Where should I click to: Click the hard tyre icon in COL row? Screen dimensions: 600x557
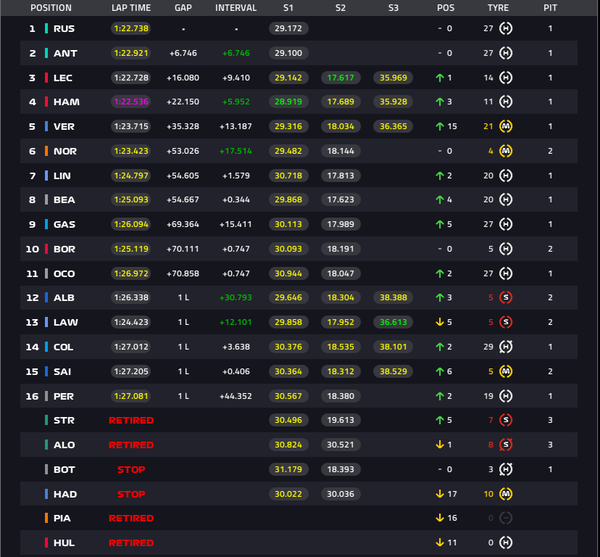505,347
